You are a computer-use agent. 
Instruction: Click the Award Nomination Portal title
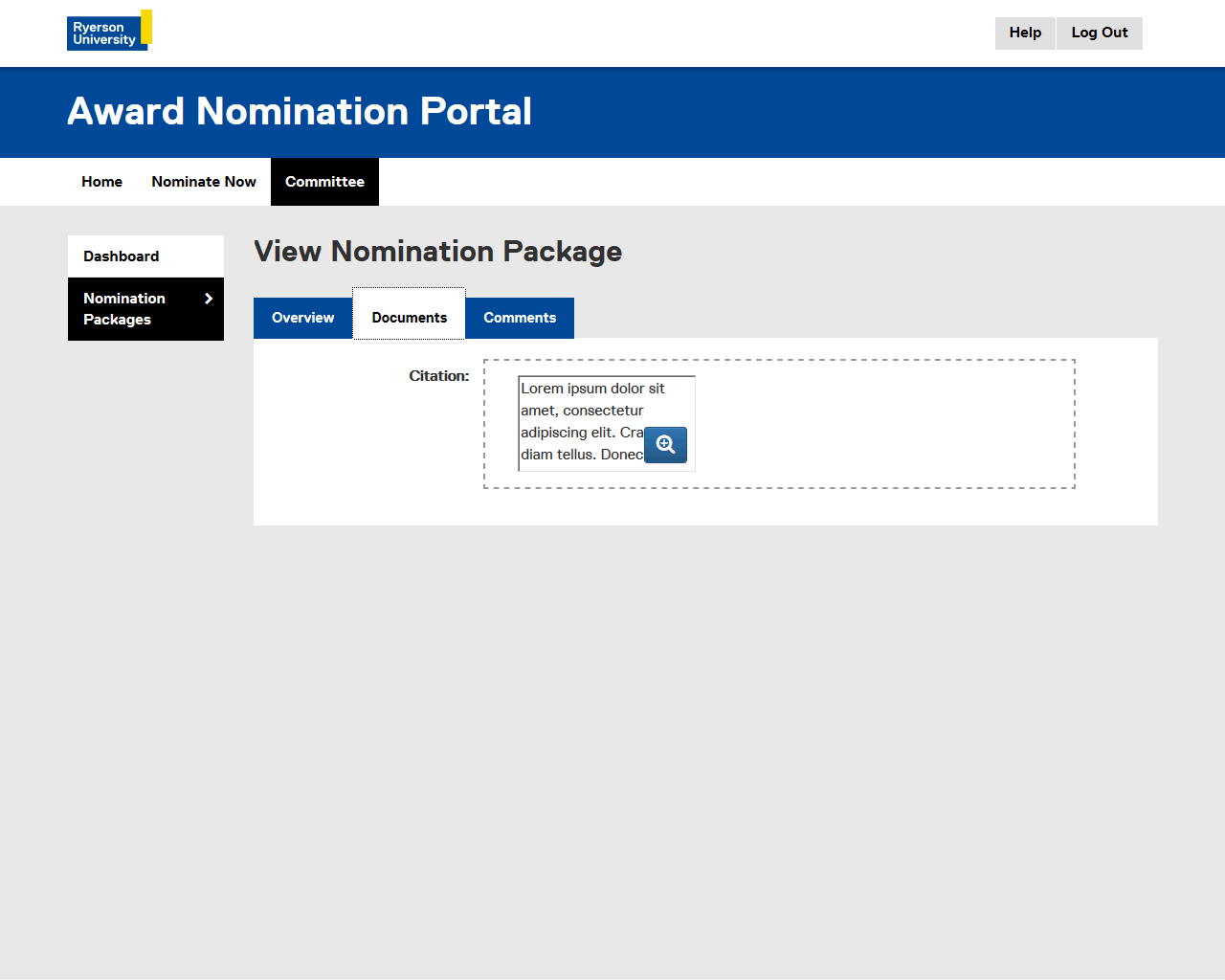(x=300, y=112)
